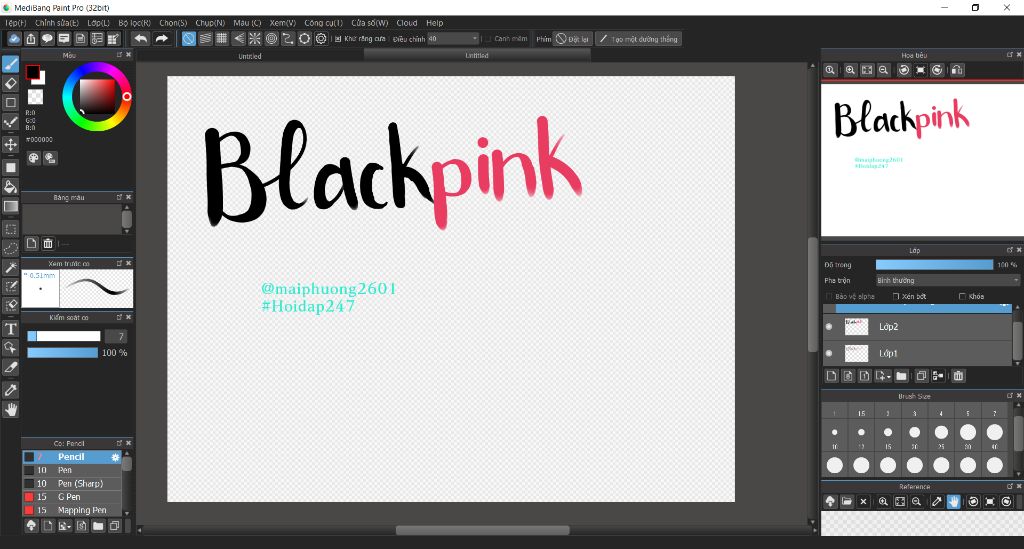1024x549 pixels.
Task: Open the Pha trộn blend mode dropdown
Action: pos(947,280)
